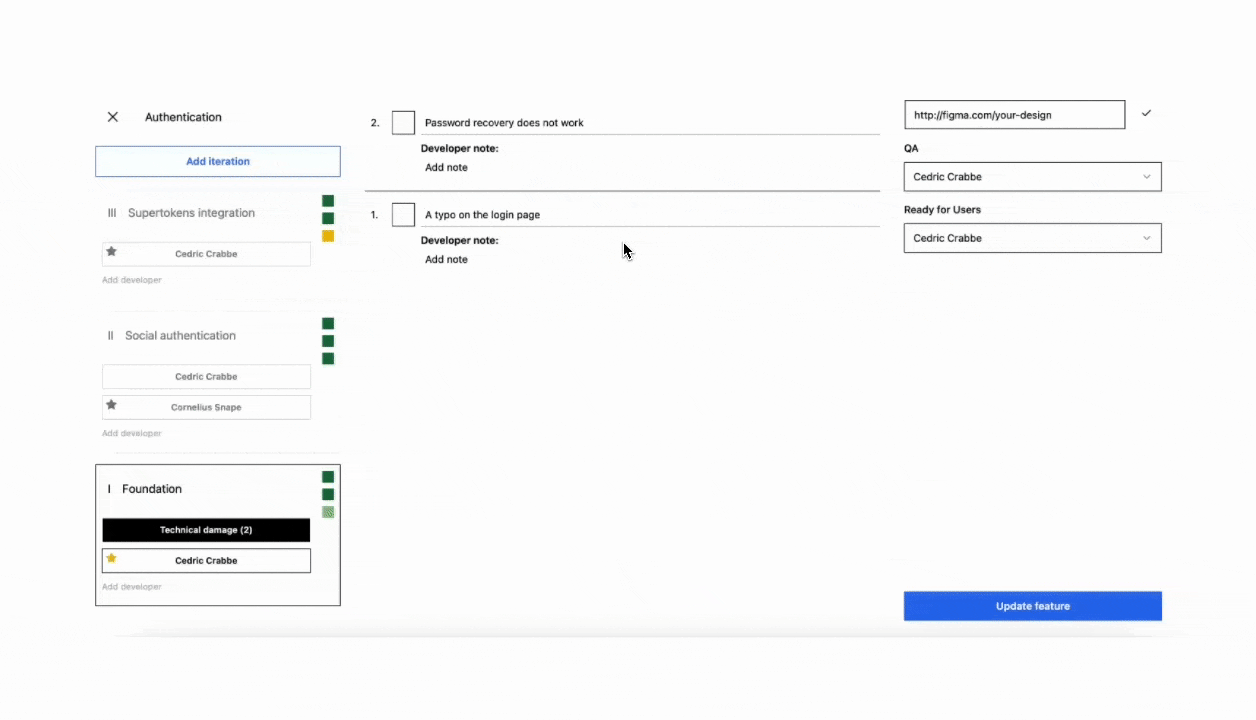Click the yellow star in Foundation iteration
The height and width of the screenshot is (720, 1256).
[x=112, y=559]
